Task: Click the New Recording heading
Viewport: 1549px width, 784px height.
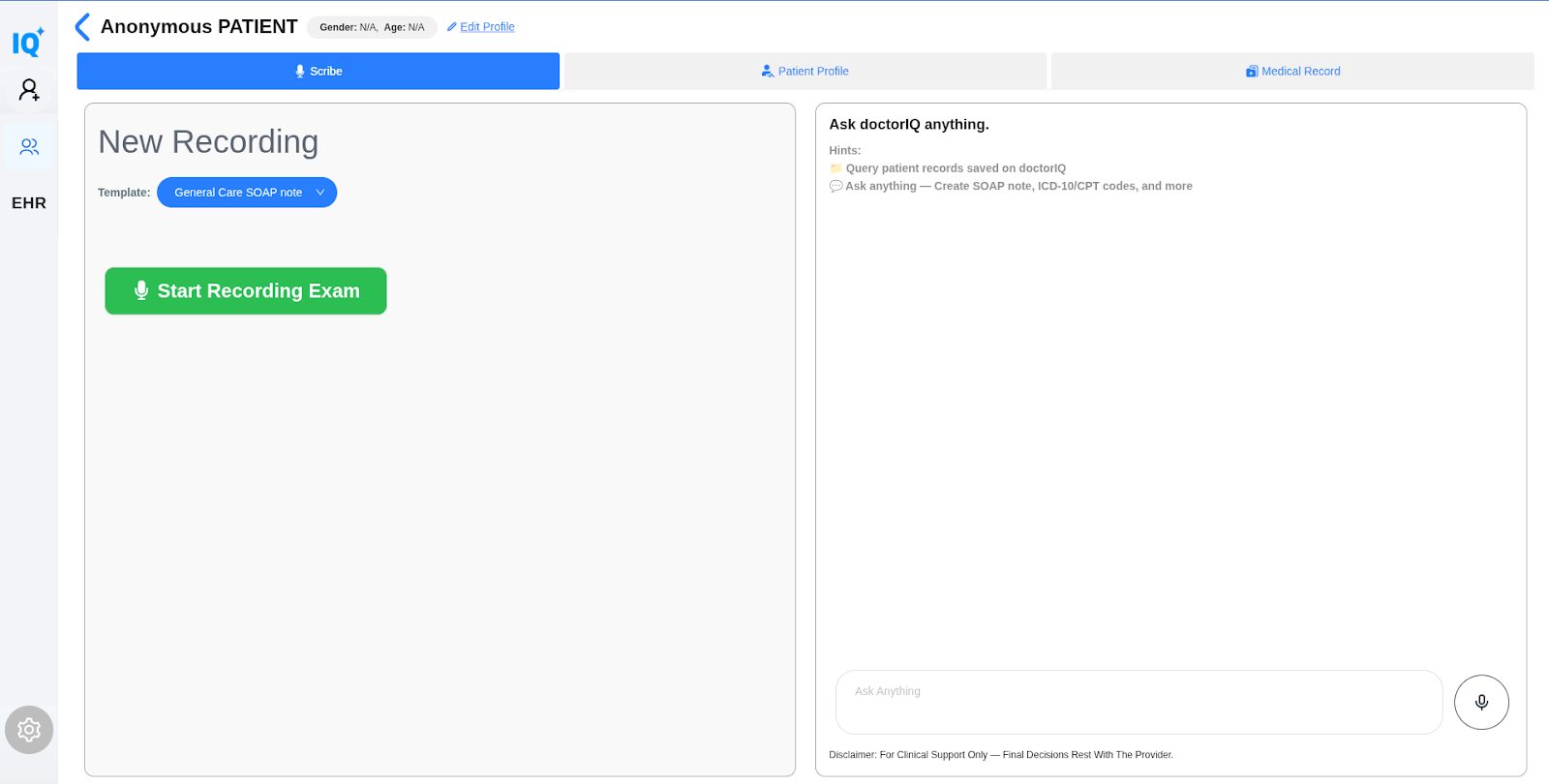Action: [208, 142]
